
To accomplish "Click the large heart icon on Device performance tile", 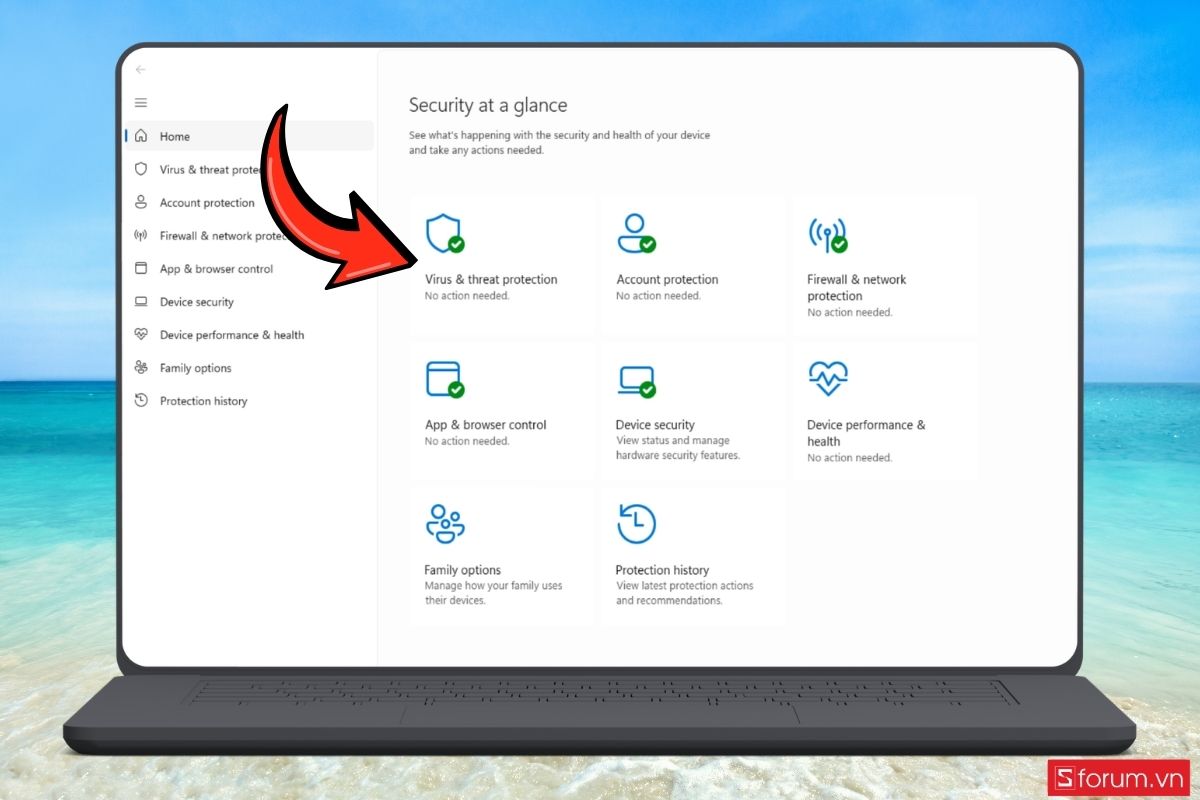I will [x=828, y=378].
